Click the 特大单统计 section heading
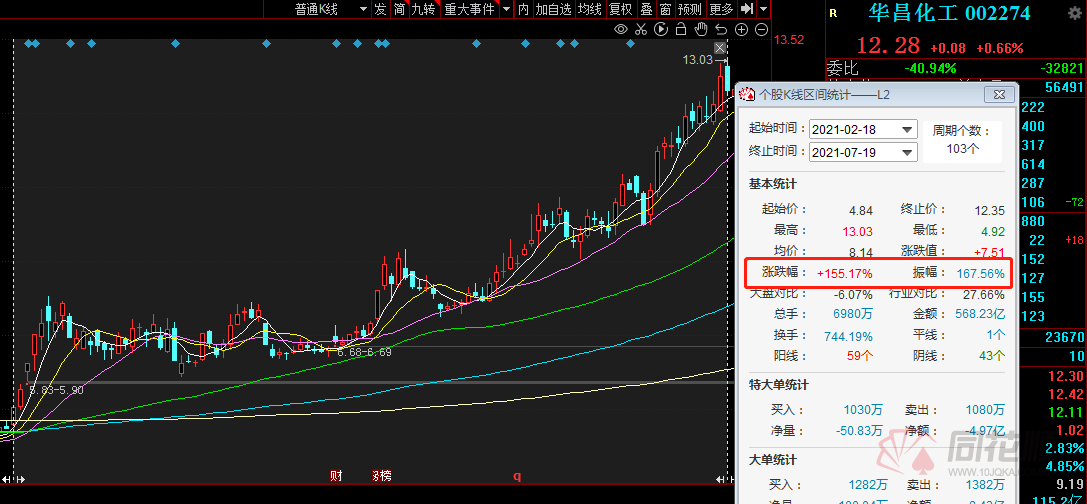This screenshot has width=1087, height=504. pos(778,385)
